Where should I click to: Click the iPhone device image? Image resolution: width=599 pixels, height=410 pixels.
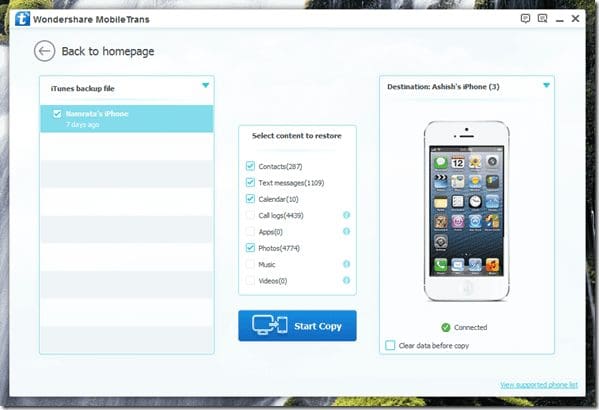[x=466, y=211]
